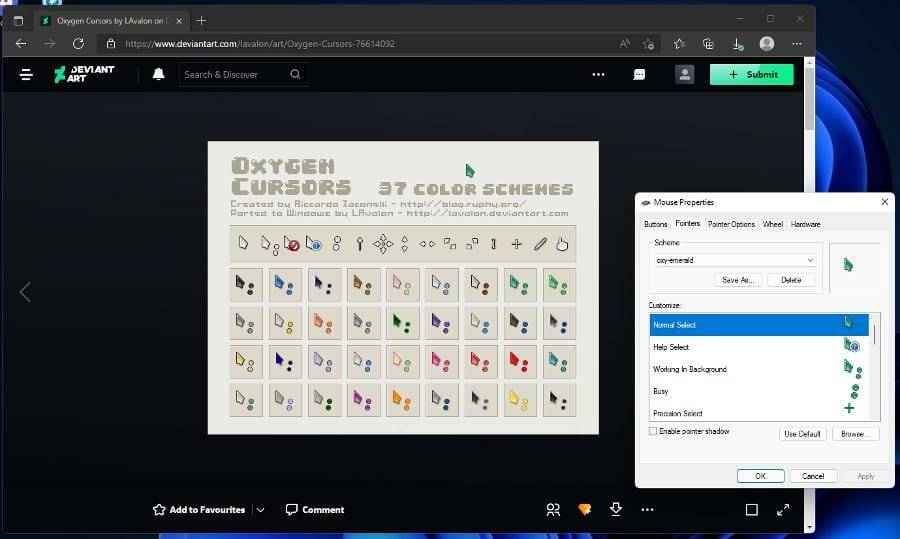Click the orange award badge icon

(585, 509)
